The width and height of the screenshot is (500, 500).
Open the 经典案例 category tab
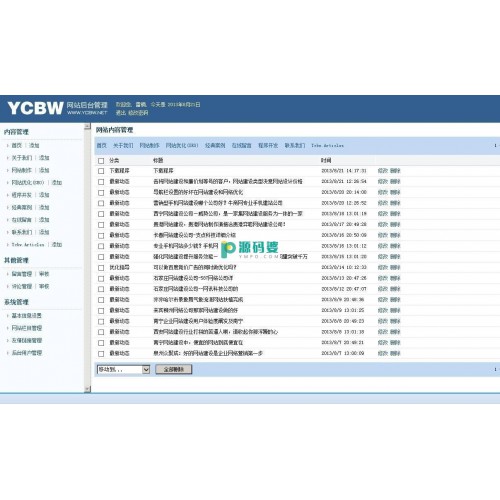pyautogui.click(x=215, y=145)
